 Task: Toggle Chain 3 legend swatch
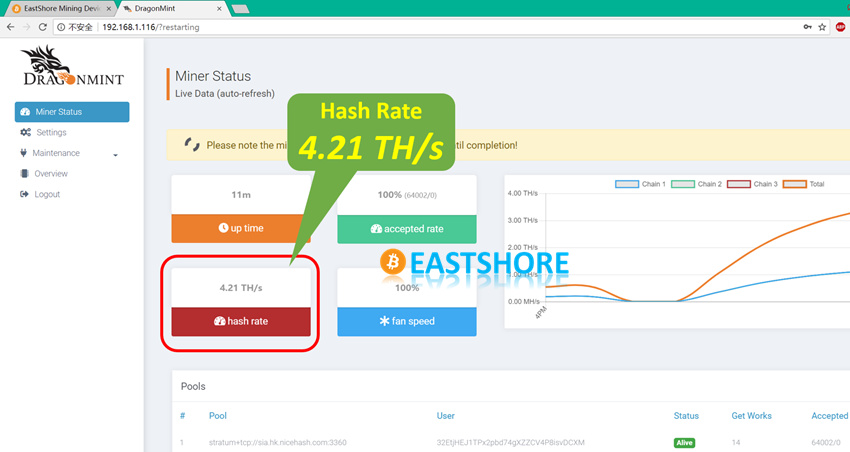point(739,184)
